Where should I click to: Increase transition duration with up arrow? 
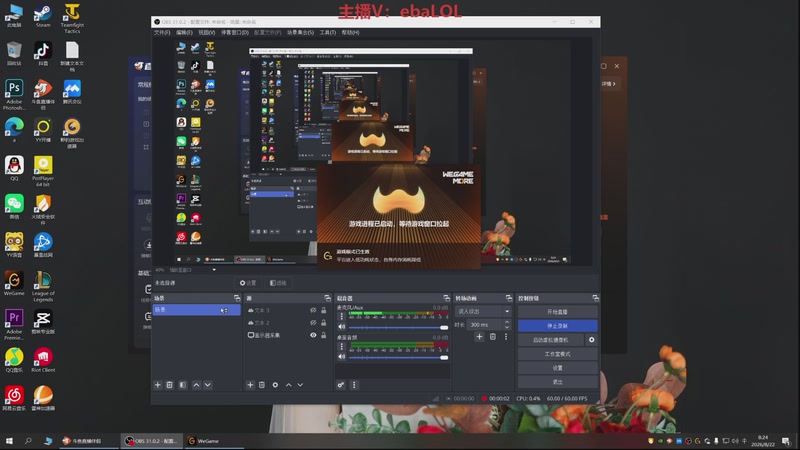[x=507, y=322]
